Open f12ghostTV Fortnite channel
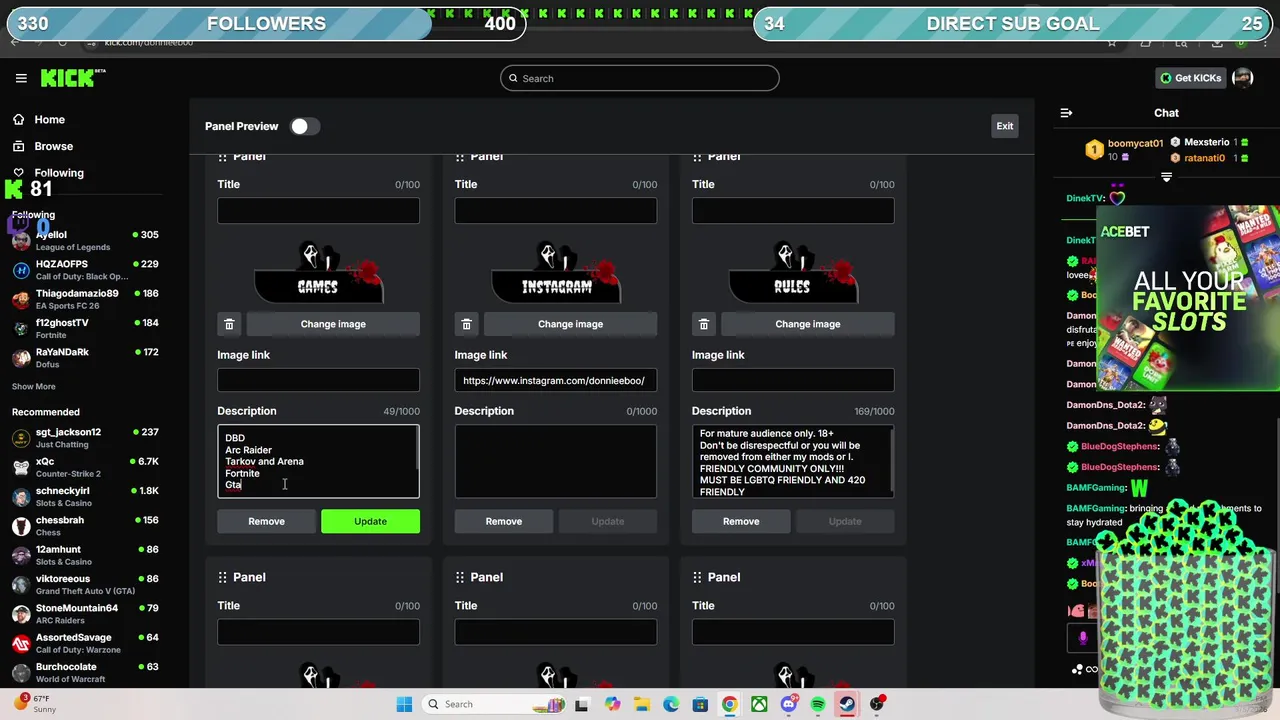 [x=85, y=329]
